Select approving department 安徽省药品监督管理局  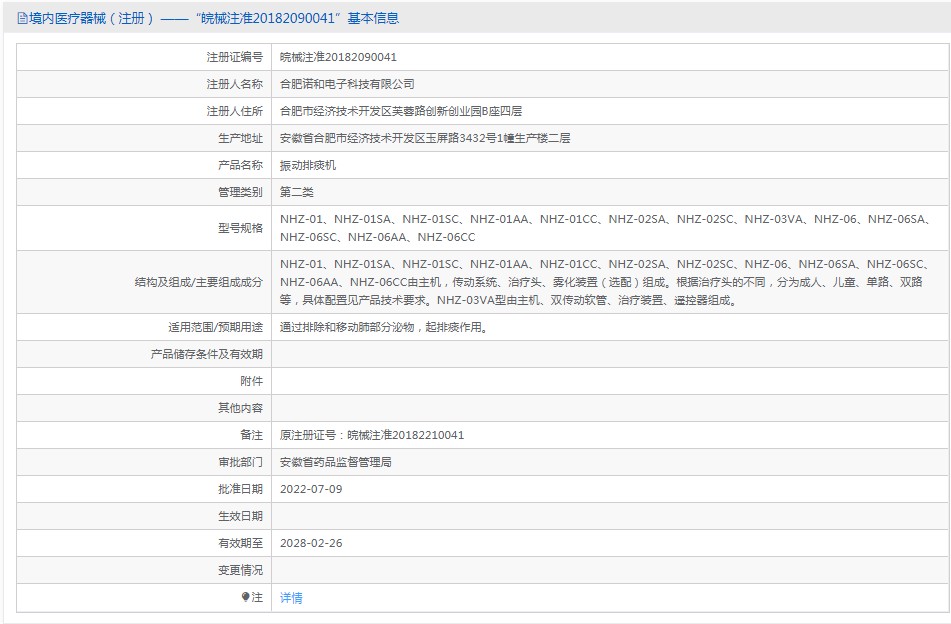tap(335, 462)
